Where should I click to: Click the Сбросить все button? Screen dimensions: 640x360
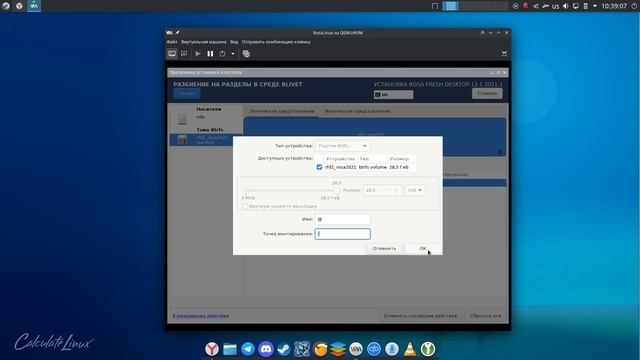pyautogui.click(x=485, y=316)
